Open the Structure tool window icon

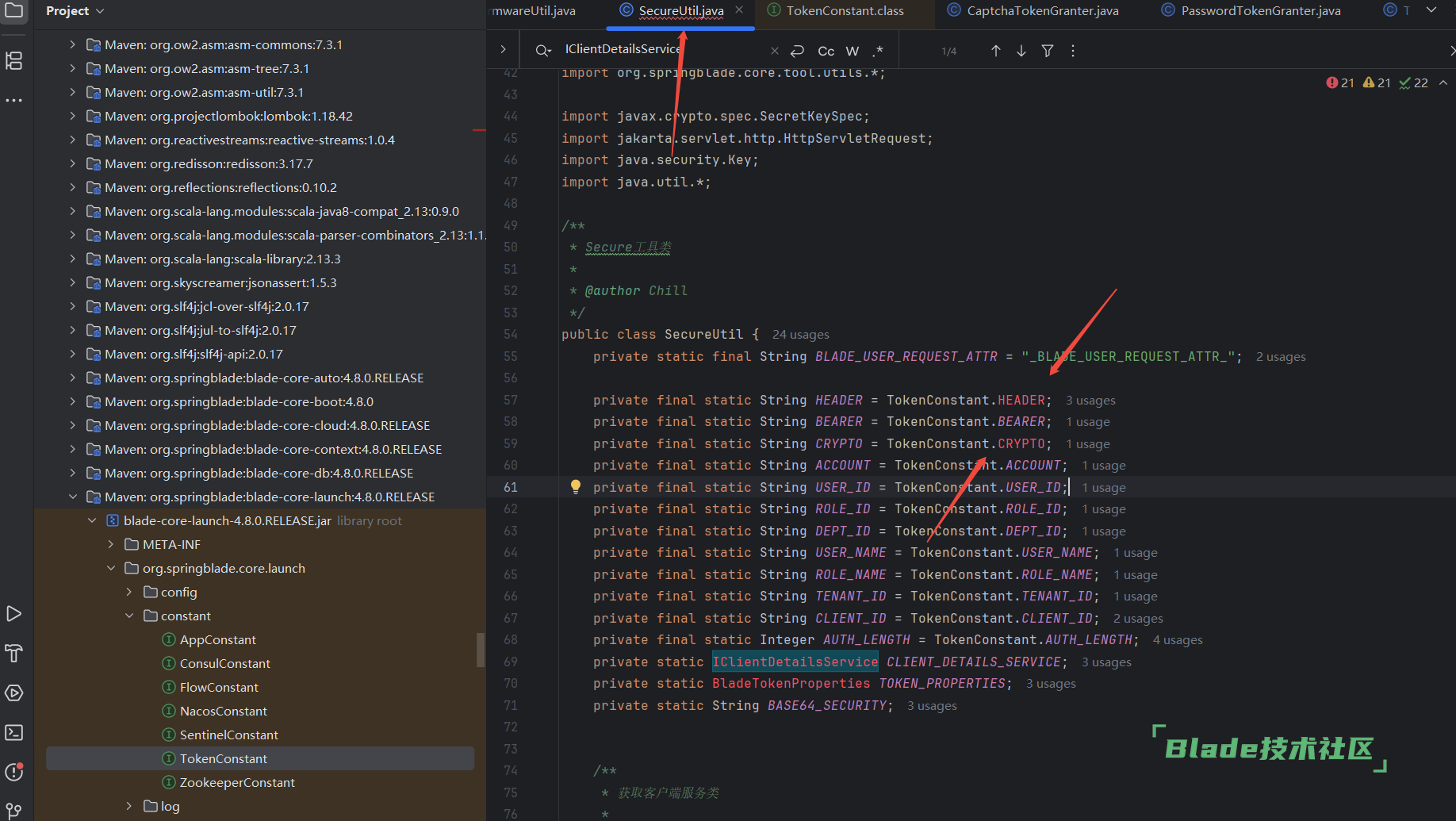click(x=13, y=61)
